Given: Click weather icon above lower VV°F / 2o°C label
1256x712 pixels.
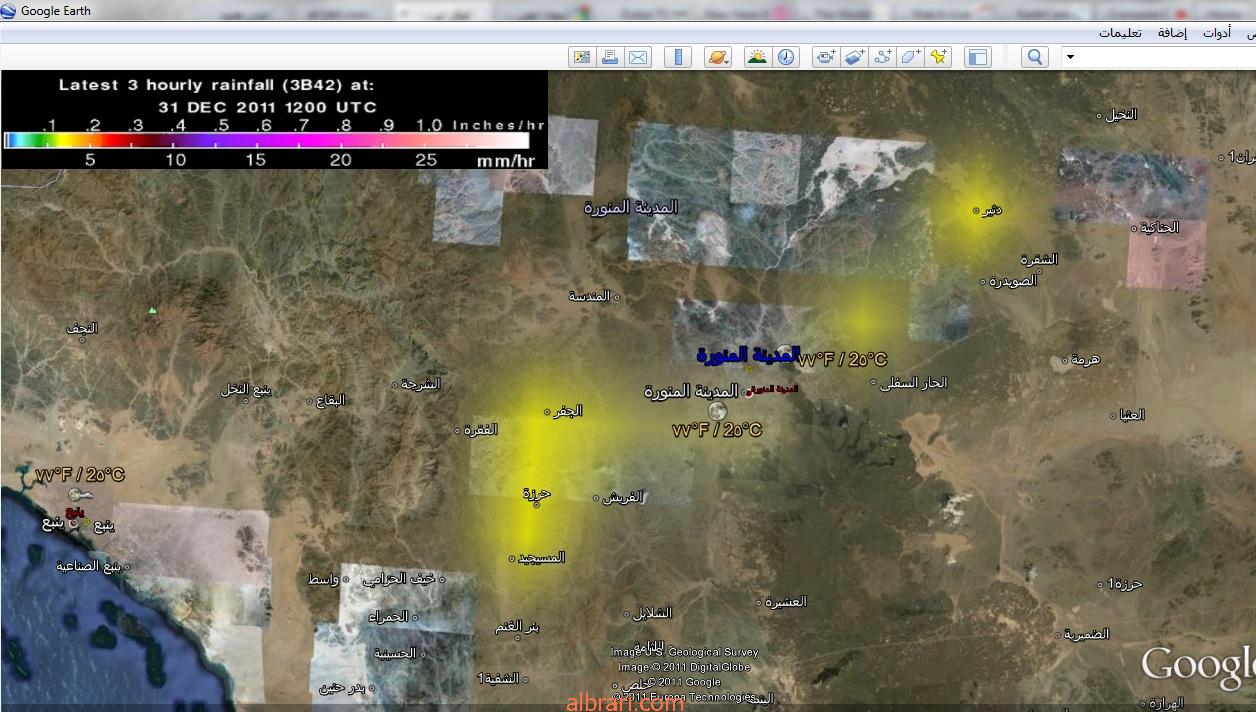Looking at the screenshot, I should pyautogui.click(x=717, y=411).
